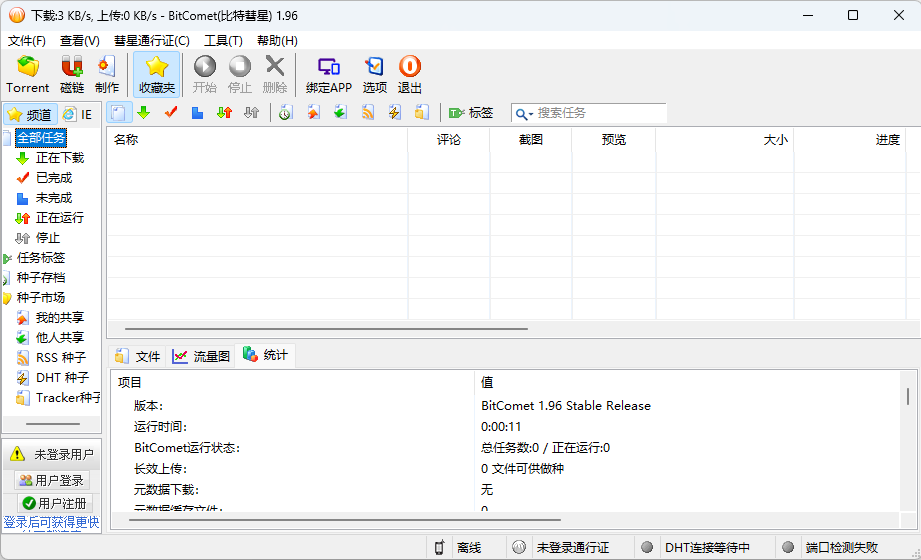Open the 工具(T) menu
The image size is (921, 560).
[223, 41]
